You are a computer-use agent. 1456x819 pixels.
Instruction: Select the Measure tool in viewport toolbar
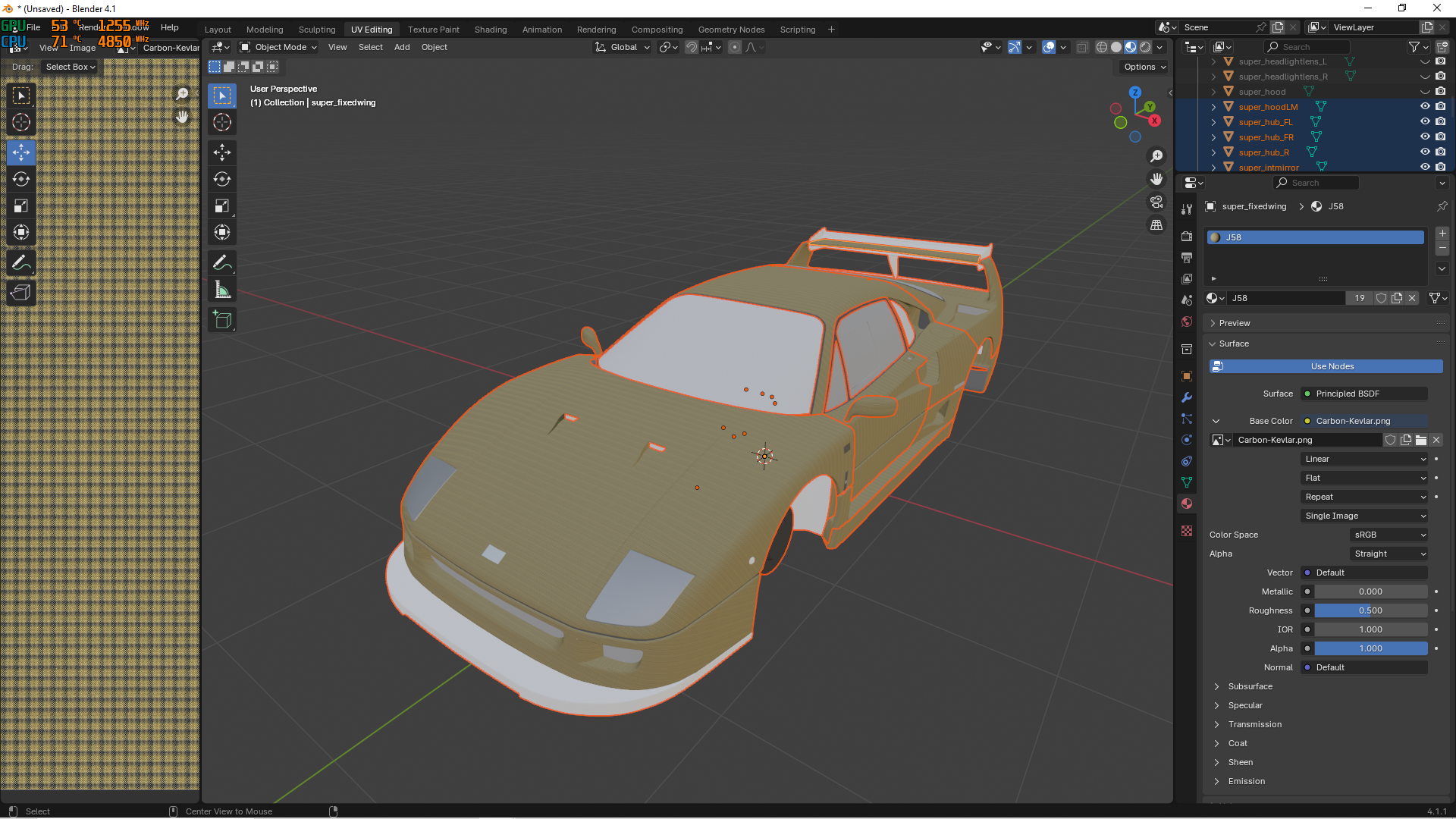pos(222,290)
